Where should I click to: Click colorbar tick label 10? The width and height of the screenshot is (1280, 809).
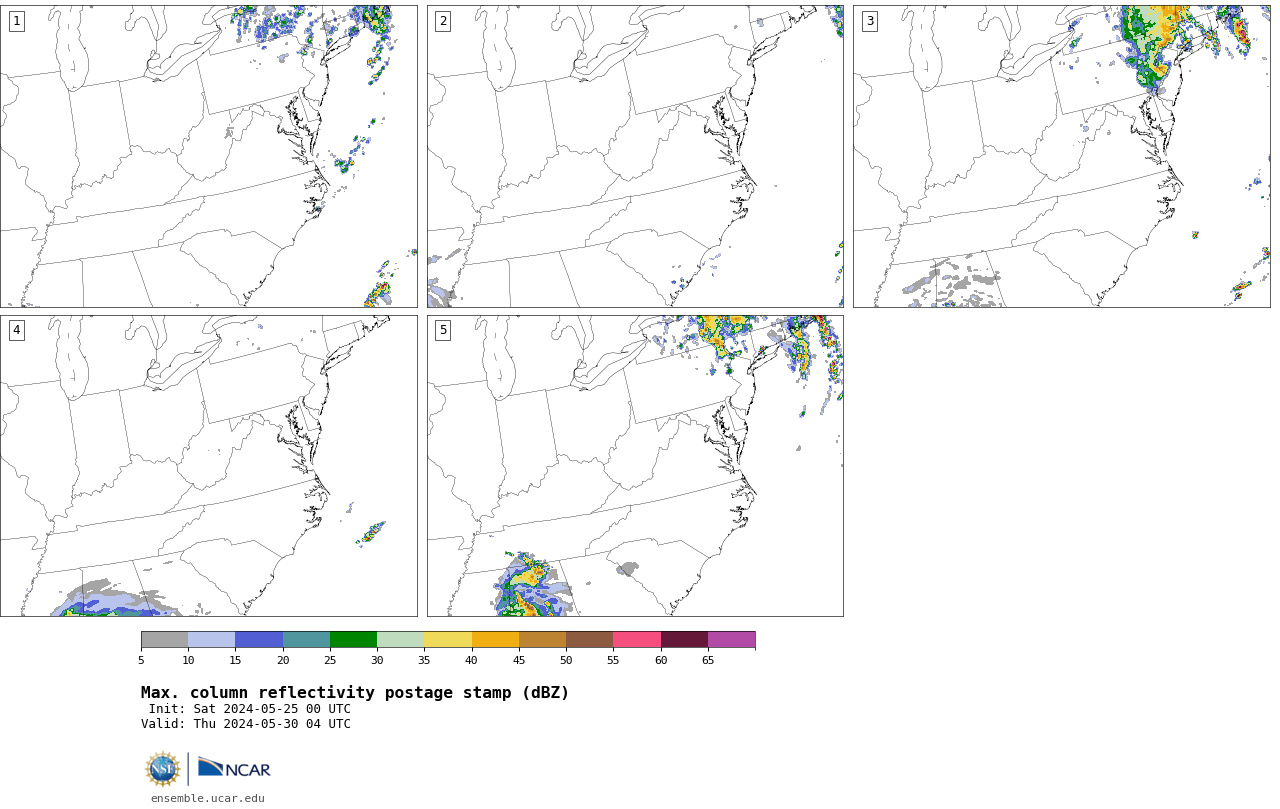[188, 660]
